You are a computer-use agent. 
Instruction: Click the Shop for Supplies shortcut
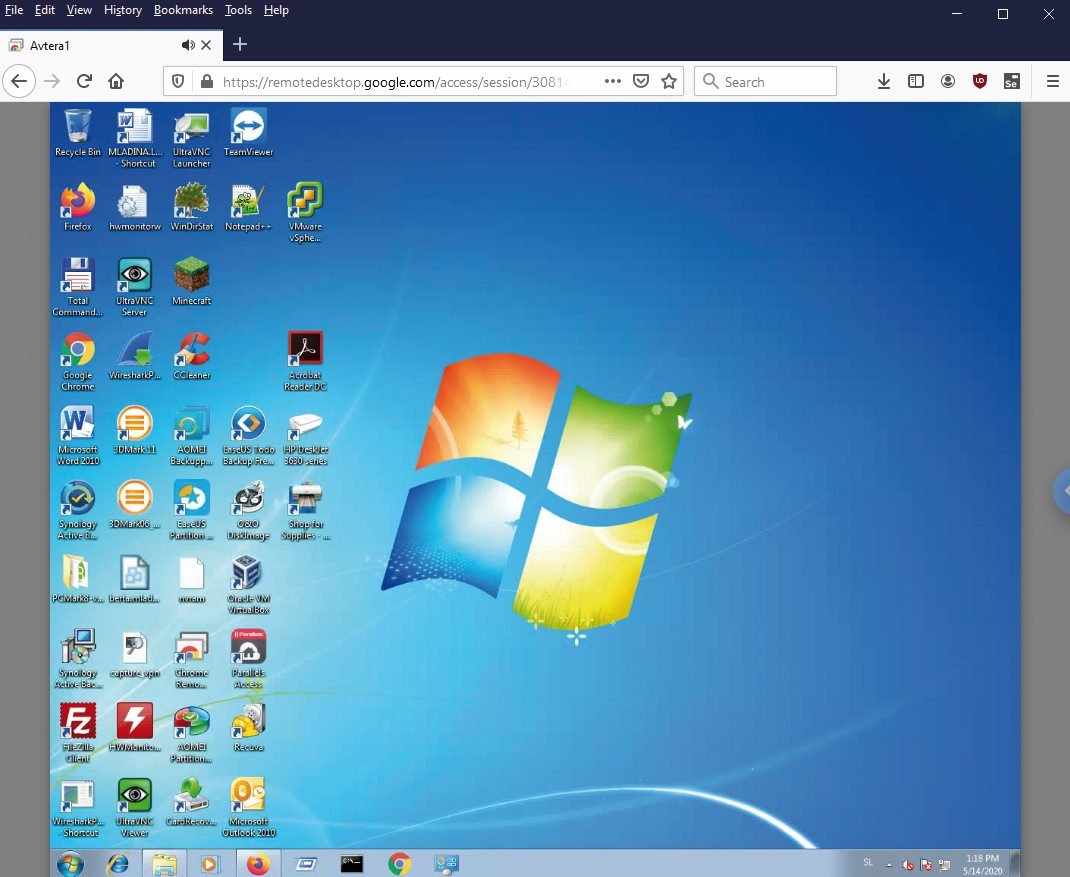point(305,511)
